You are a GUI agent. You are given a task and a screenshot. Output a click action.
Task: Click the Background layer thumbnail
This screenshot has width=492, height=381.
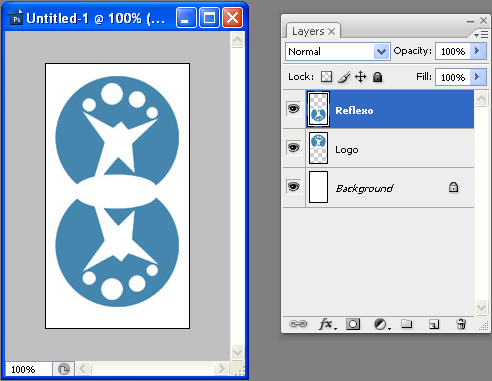pos(318,187)
